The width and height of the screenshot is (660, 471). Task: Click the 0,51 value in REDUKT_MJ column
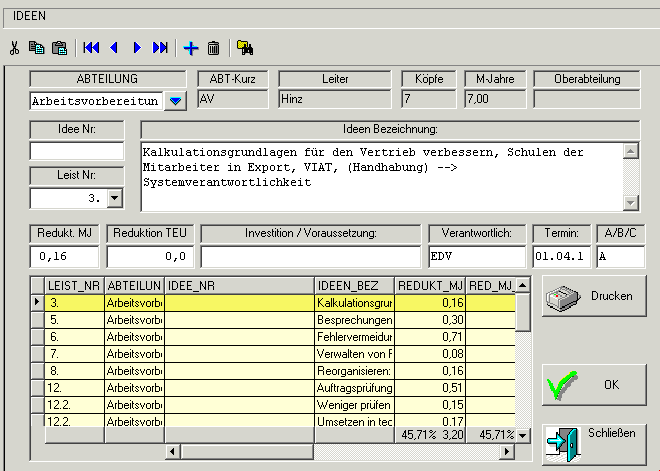click(x=430, y=388)
